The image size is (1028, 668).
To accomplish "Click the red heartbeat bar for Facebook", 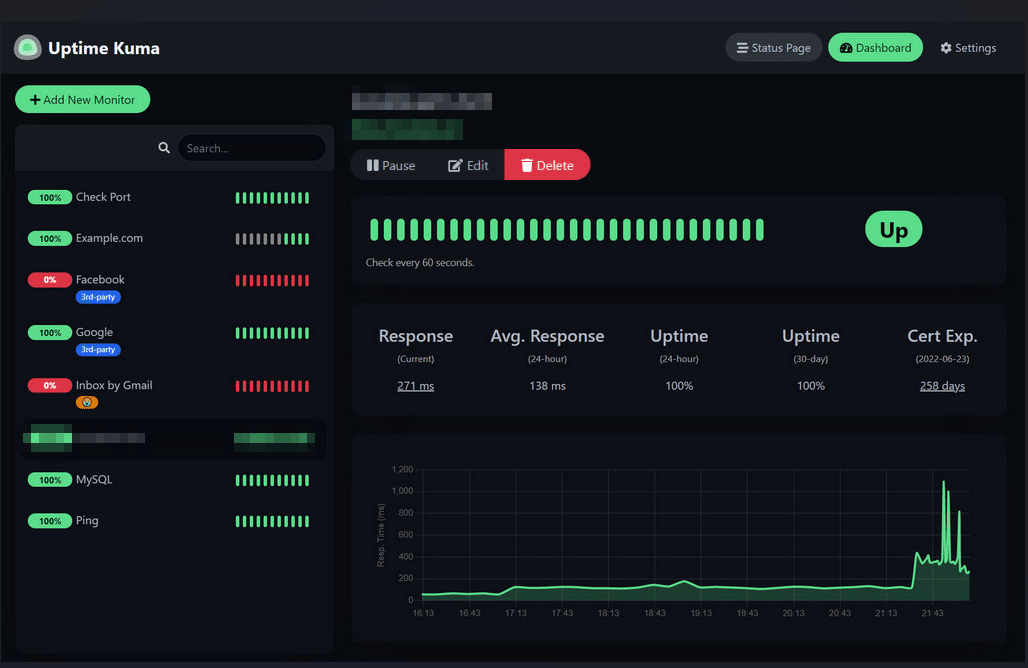I will 272,281.
